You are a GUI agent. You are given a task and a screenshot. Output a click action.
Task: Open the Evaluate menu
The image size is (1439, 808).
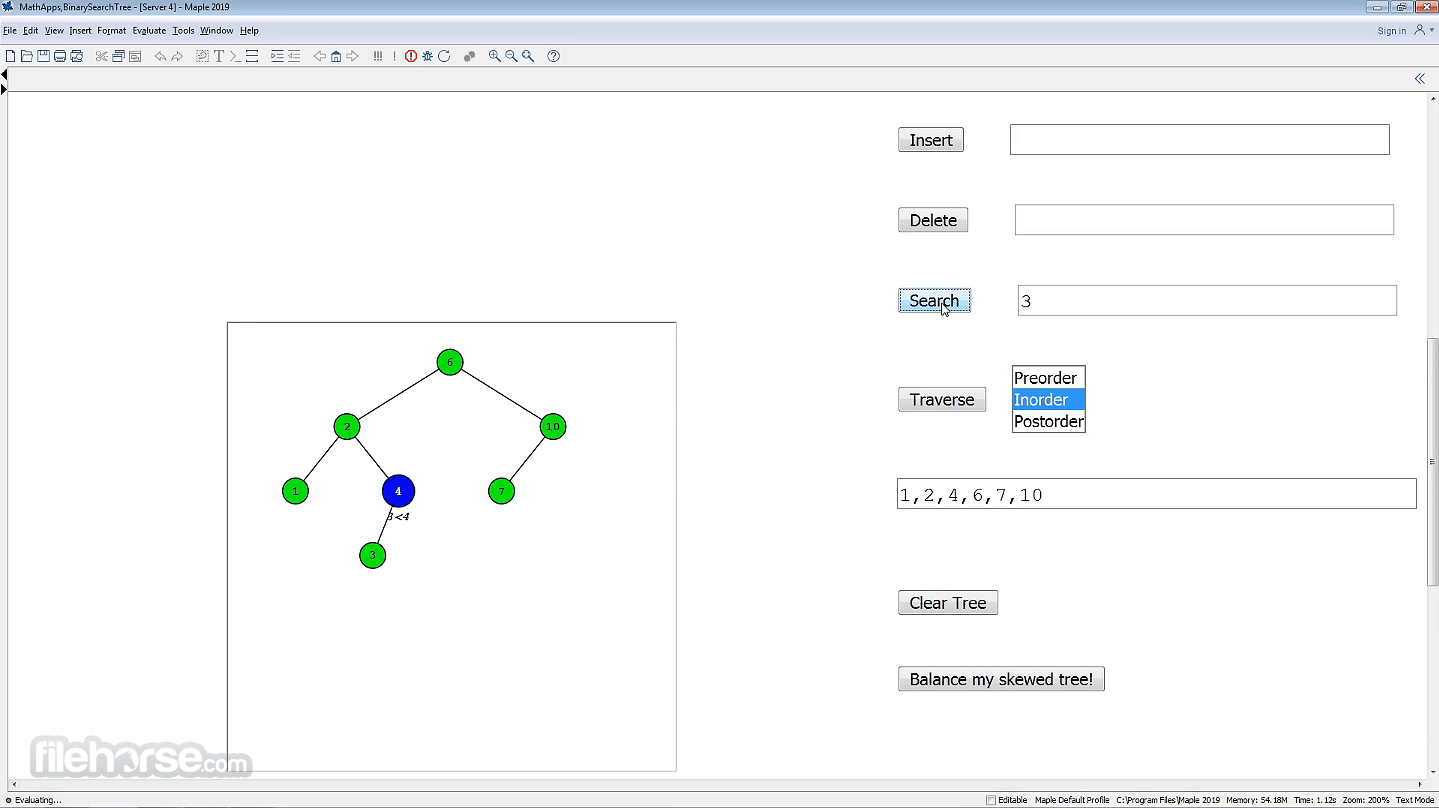149,31
